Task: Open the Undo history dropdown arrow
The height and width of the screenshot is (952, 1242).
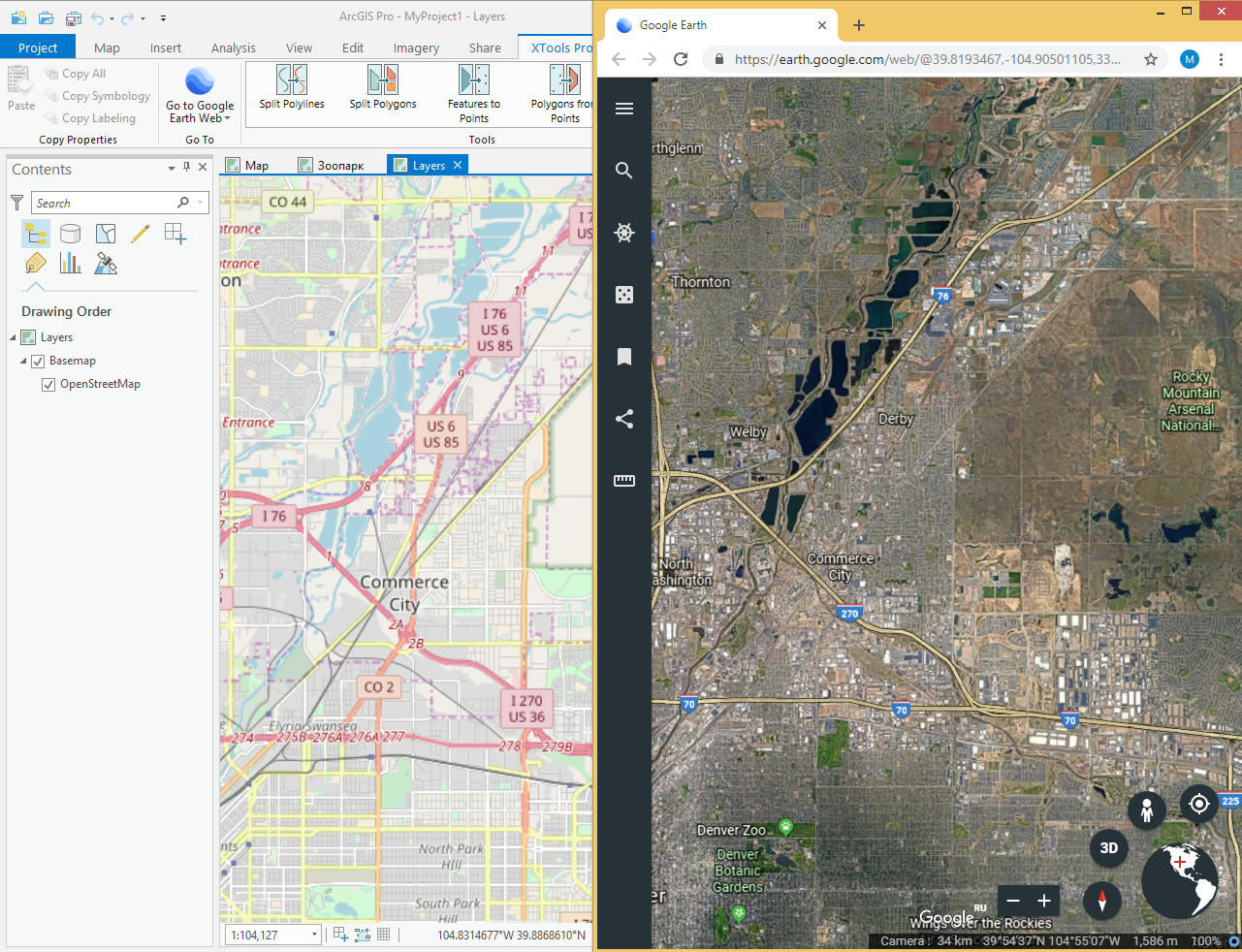Action: [111, 18]
